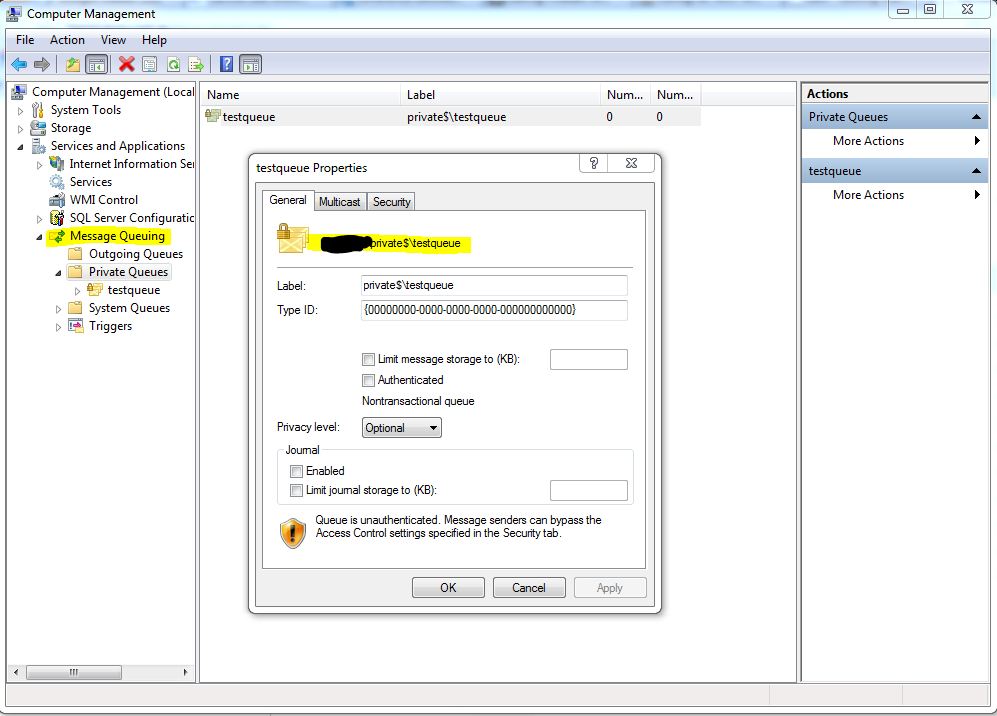The height and width of the screenshot is (716, 997).
Task: Open More Actions under Private Queues
Action: [896, 141]
